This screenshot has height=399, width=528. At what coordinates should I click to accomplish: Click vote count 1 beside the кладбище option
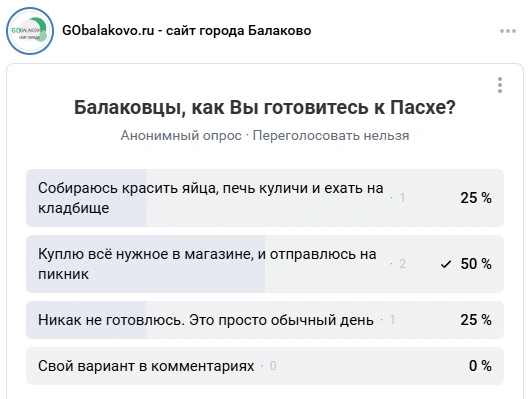[x=402, y=198]
